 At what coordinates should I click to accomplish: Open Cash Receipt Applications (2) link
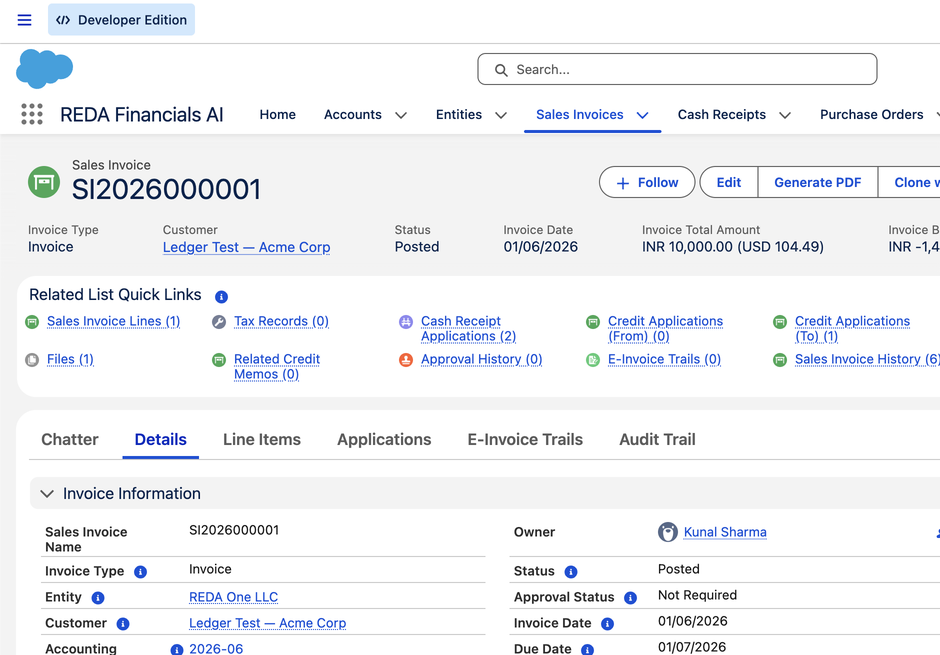[468, 328]
